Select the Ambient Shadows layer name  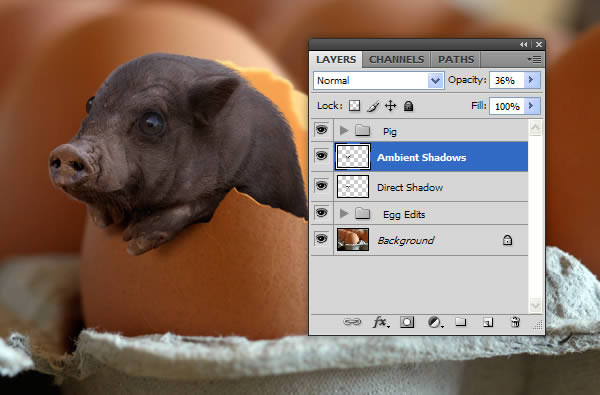pyautogui.click(x=421, y=157)
